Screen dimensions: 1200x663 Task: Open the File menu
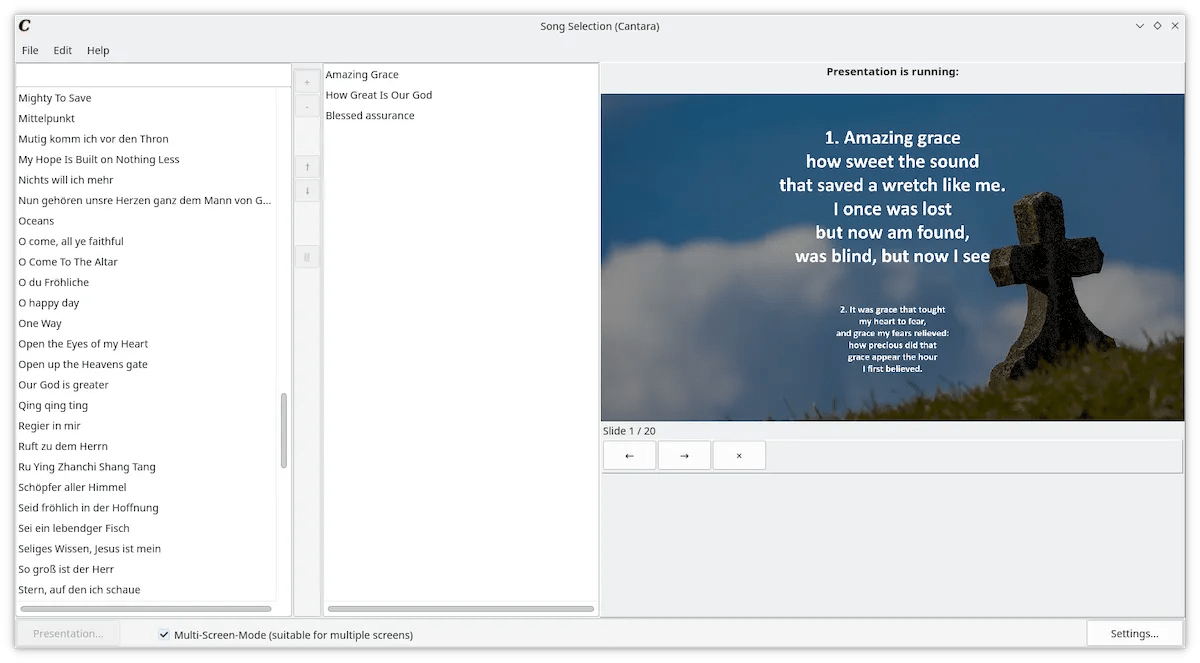click(30, 50)
